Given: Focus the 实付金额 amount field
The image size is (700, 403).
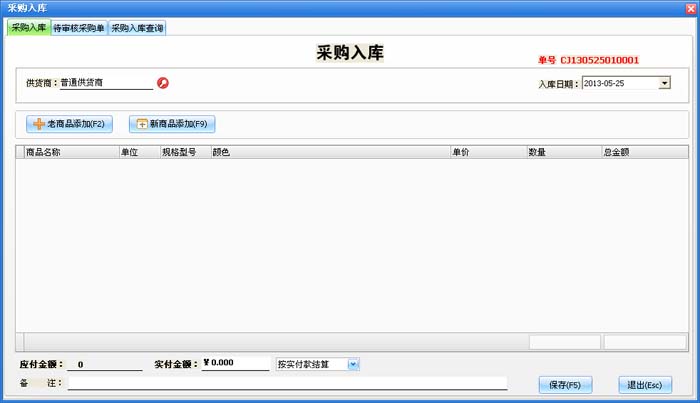Looking at the screenshot, I should click(x=235, y=363).
